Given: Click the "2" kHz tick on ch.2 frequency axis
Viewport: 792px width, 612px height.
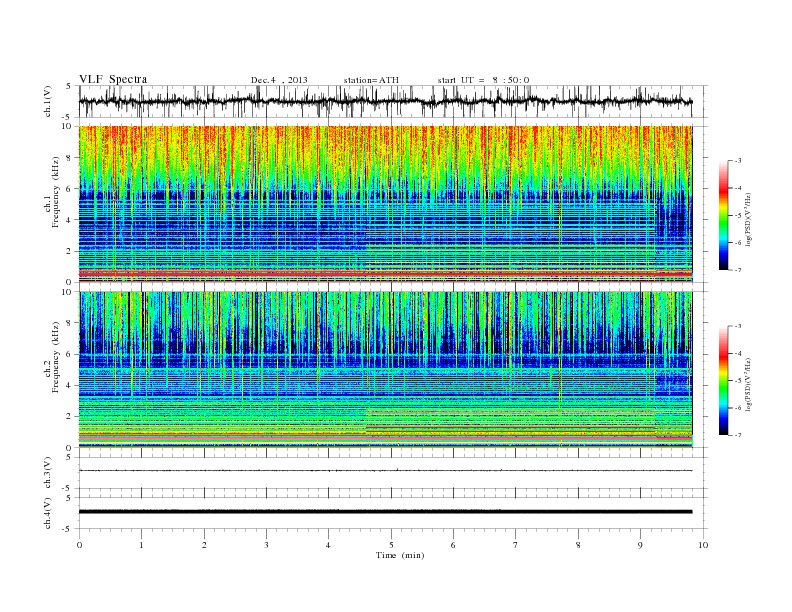Looking at the screenshot, I should pyautogui.click(x=70, y=417).
